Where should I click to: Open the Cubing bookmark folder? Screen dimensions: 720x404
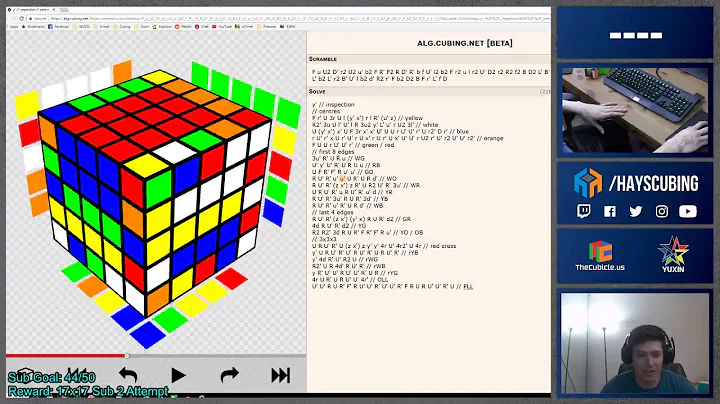pos(122,27)
